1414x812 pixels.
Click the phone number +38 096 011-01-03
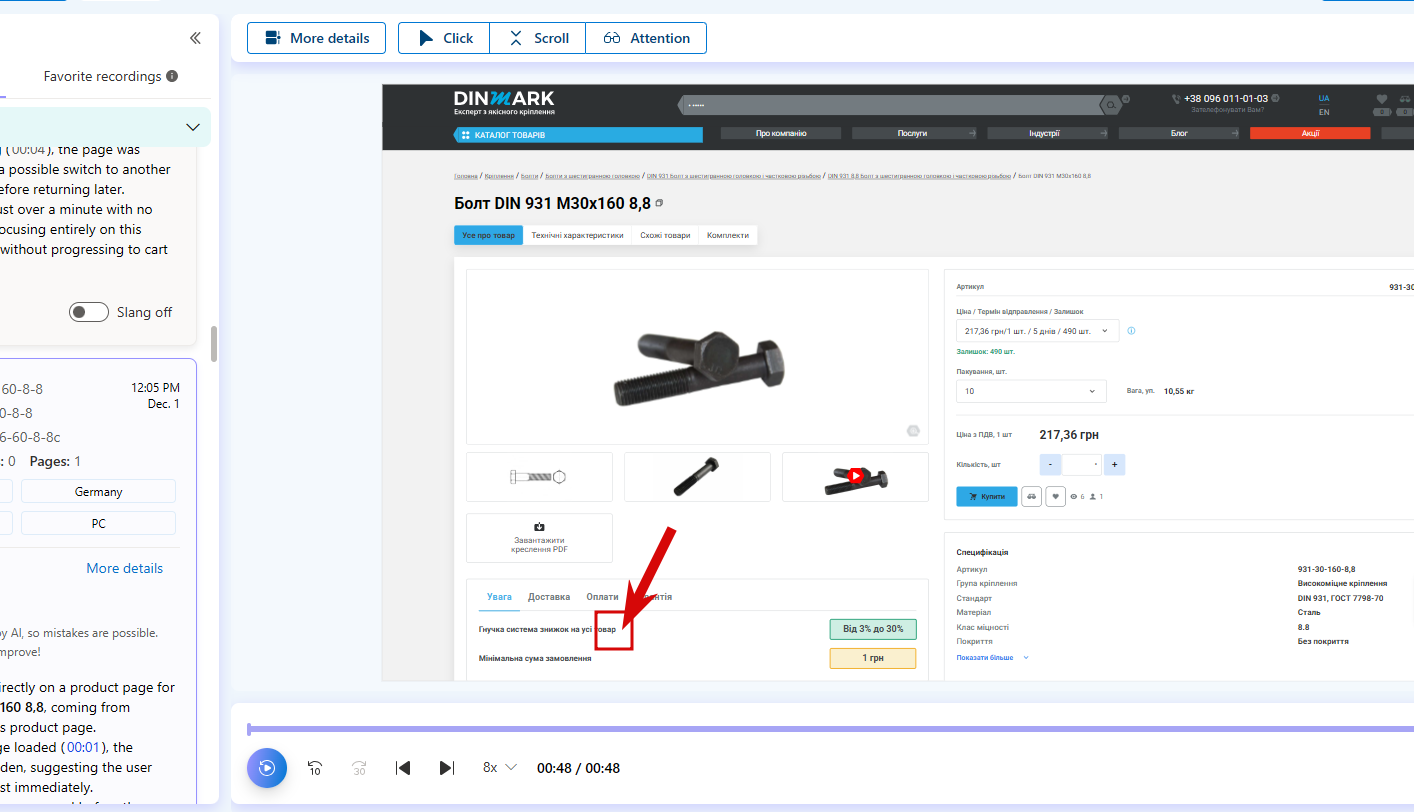click(1225, 99)
